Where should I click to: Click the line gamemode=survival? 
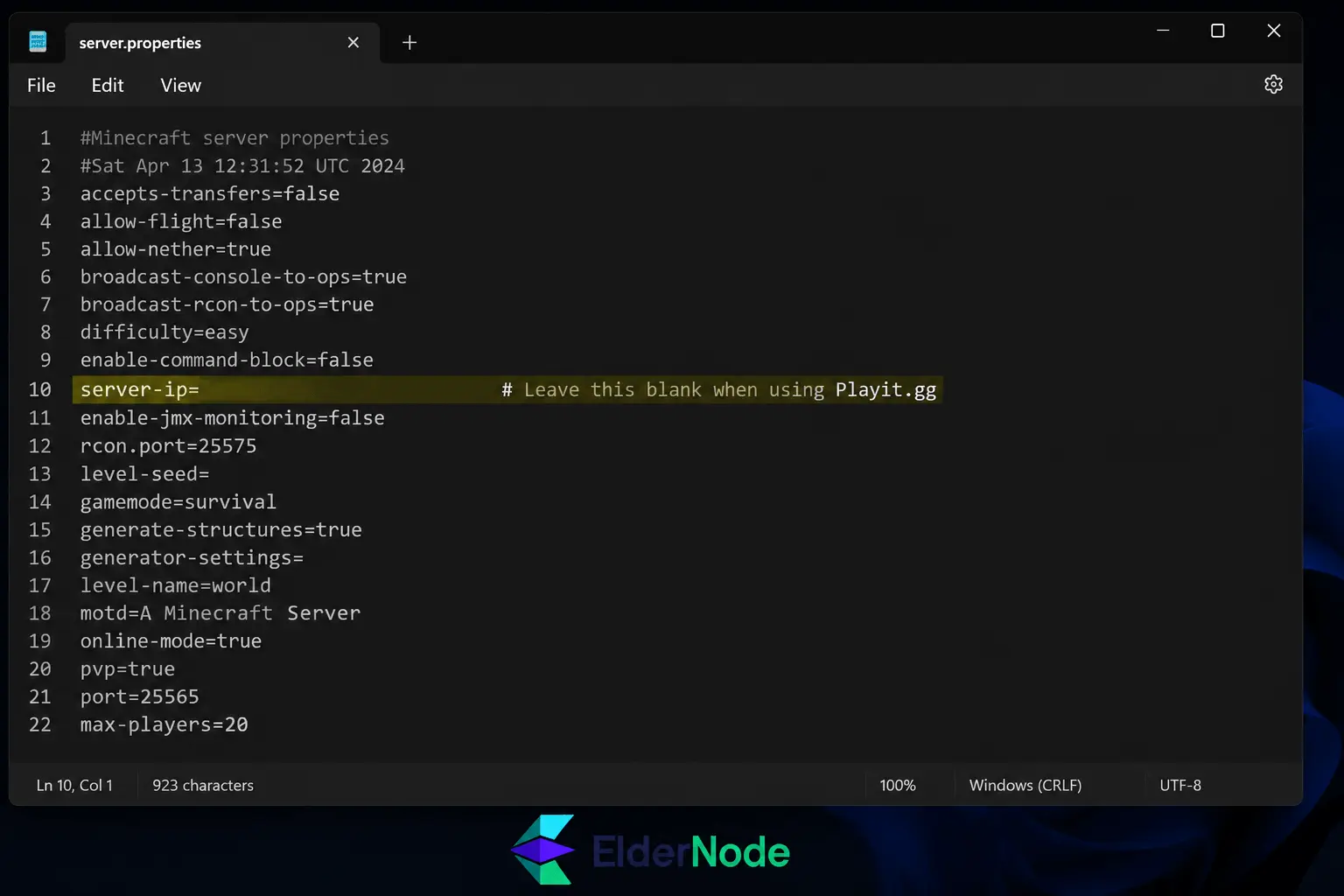pos(178,502)
